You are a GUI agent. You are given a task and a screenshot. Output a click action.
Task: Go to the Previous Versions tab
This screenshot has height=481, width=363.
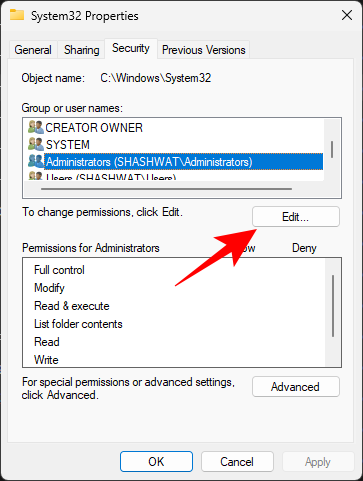click(204, 50)
